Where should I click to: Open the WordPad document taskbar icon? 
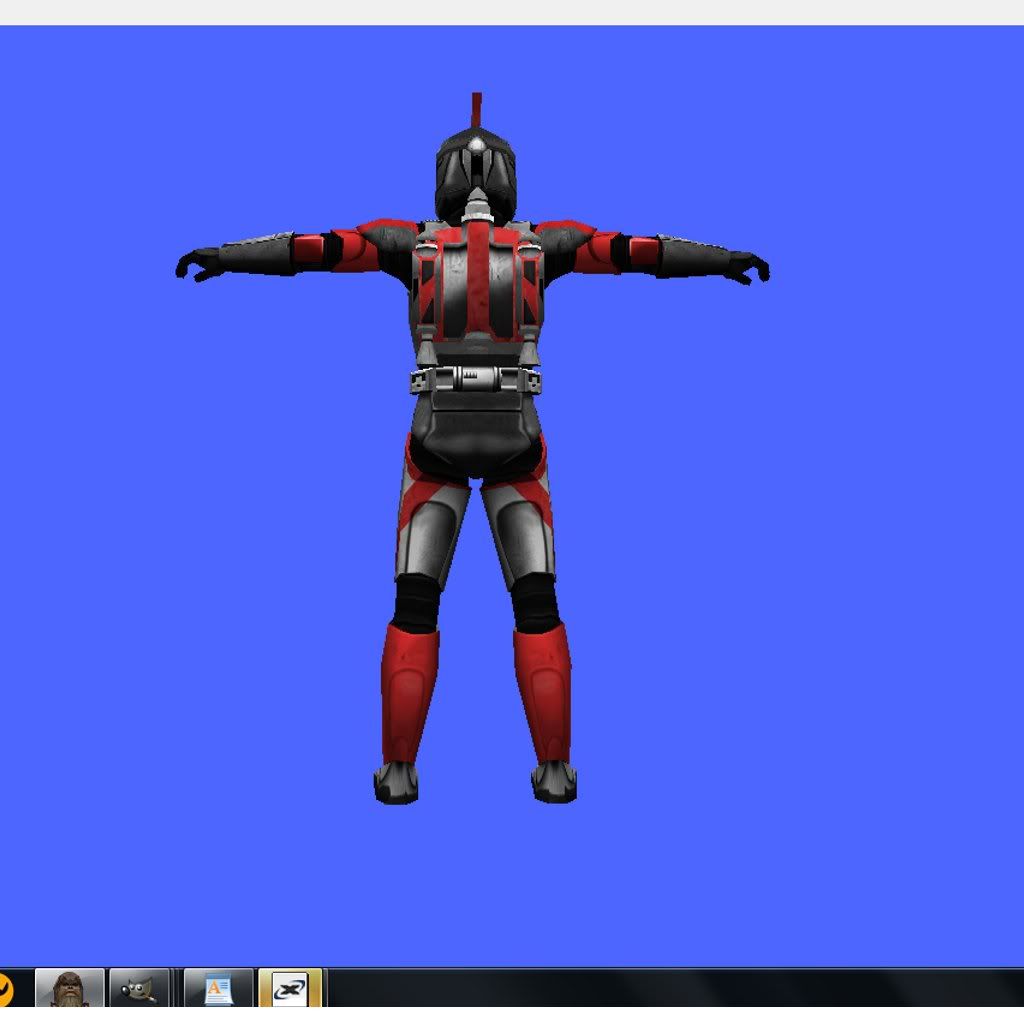coord(218,988)
